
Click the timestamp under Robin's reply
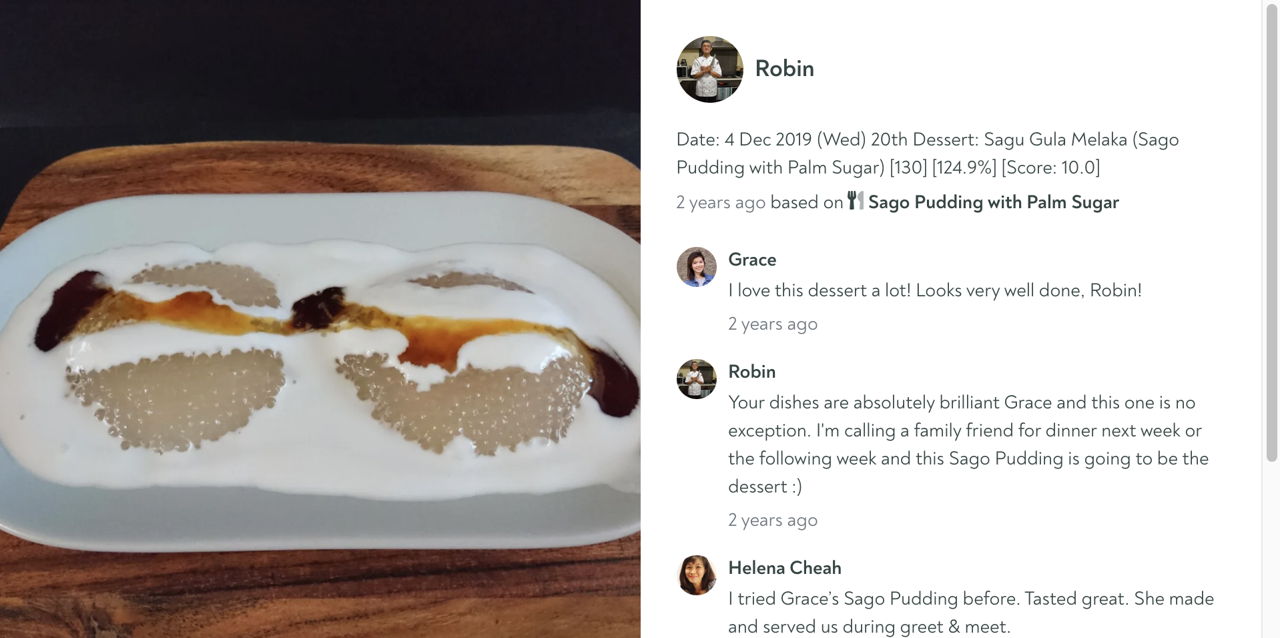[773, 520]
